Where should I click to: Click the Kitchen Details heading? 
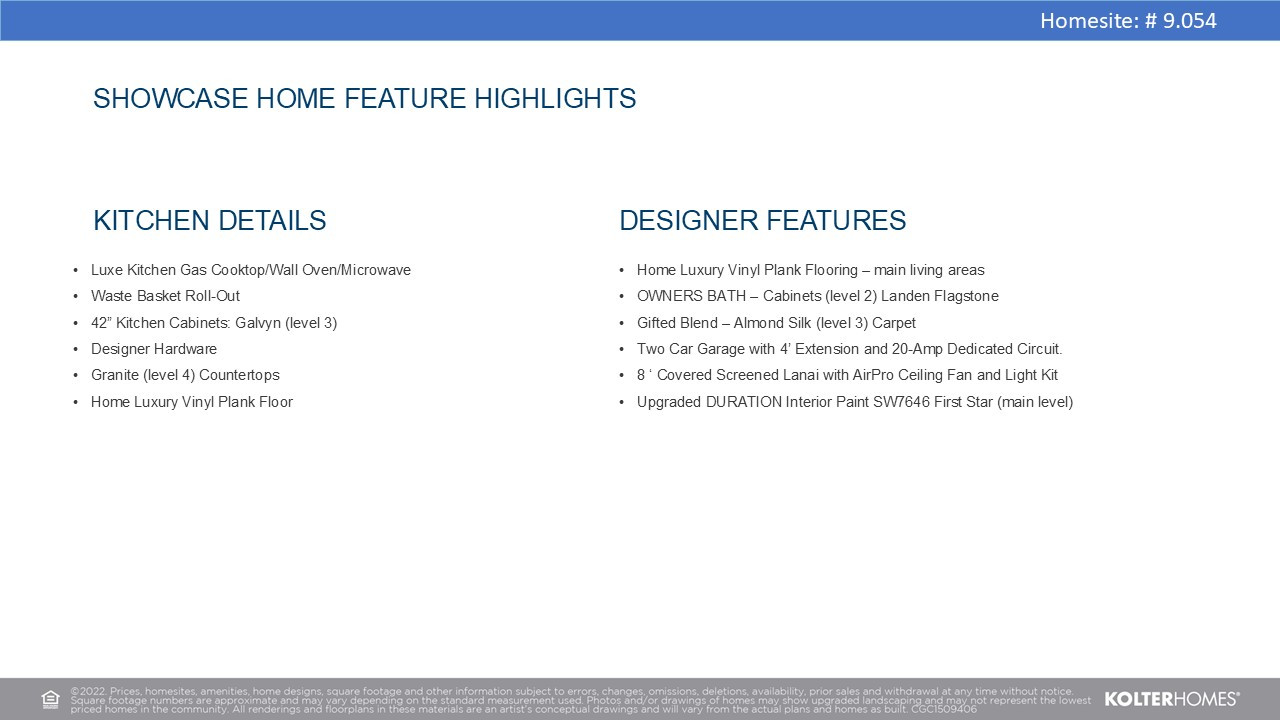coord(209,221)
